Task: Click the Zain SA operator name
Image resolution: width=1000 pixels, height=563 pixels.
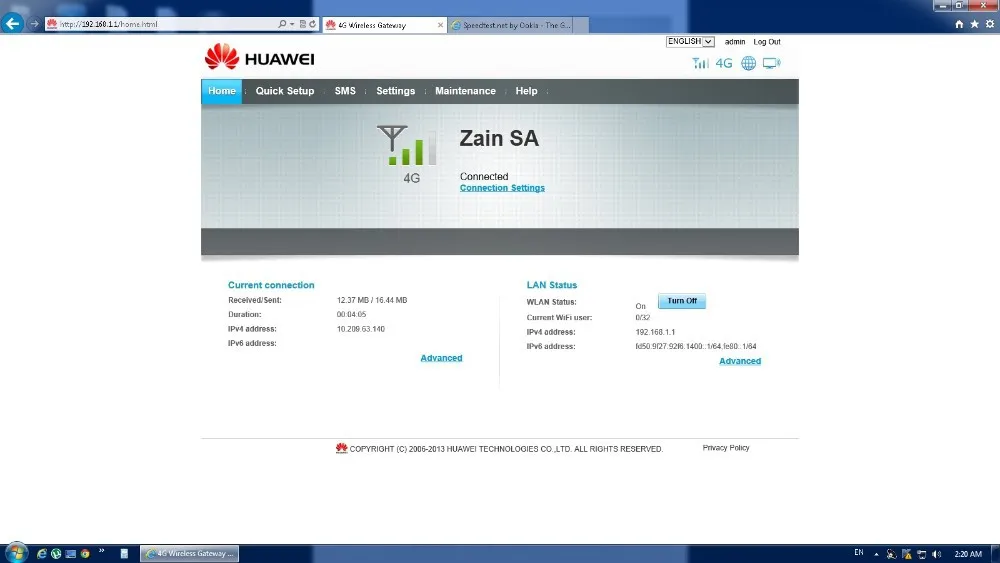Action: (499, 138)
